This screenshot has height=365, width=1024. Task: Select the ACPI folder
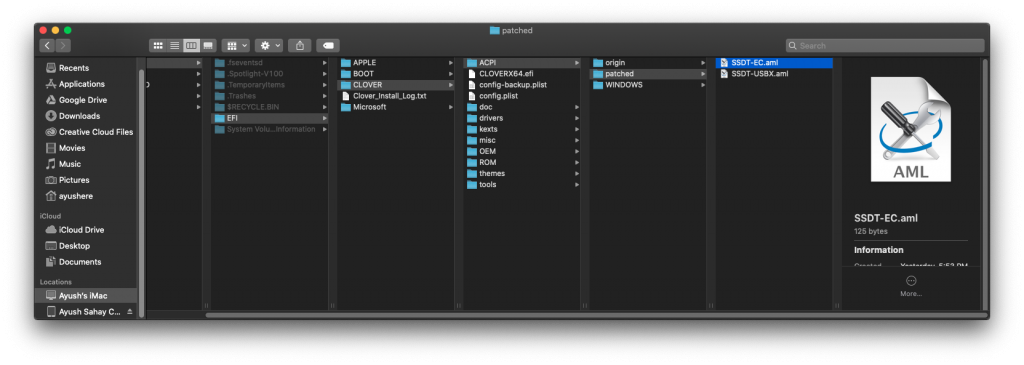click(x=522, y=63)
